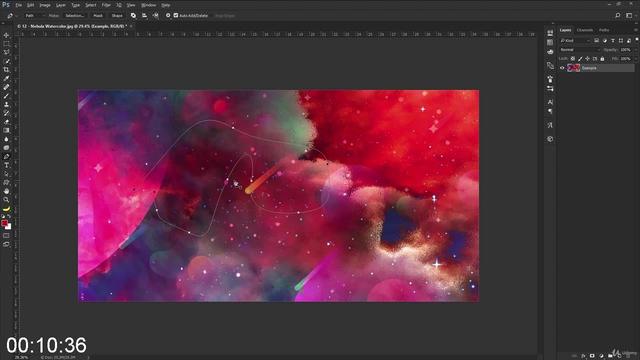
Task: Open path operations in options bar
Action: pos(133,16)
